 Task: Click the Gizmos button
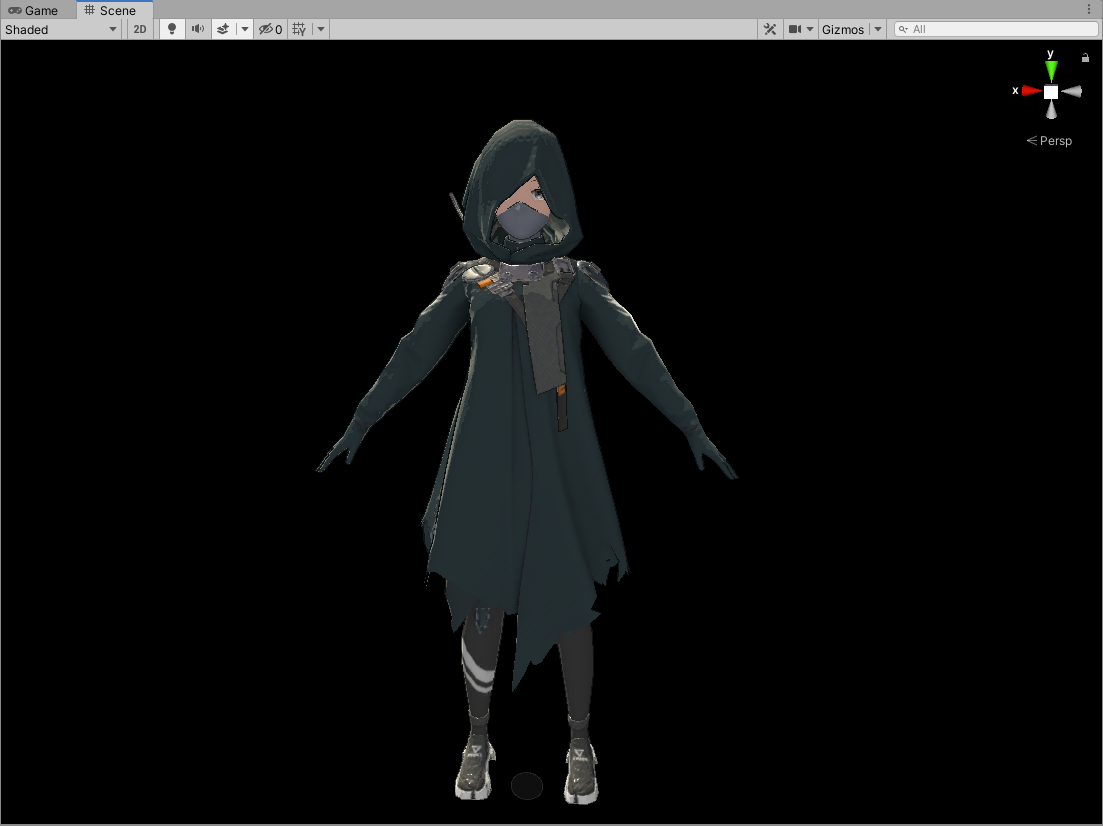(842, 29)
